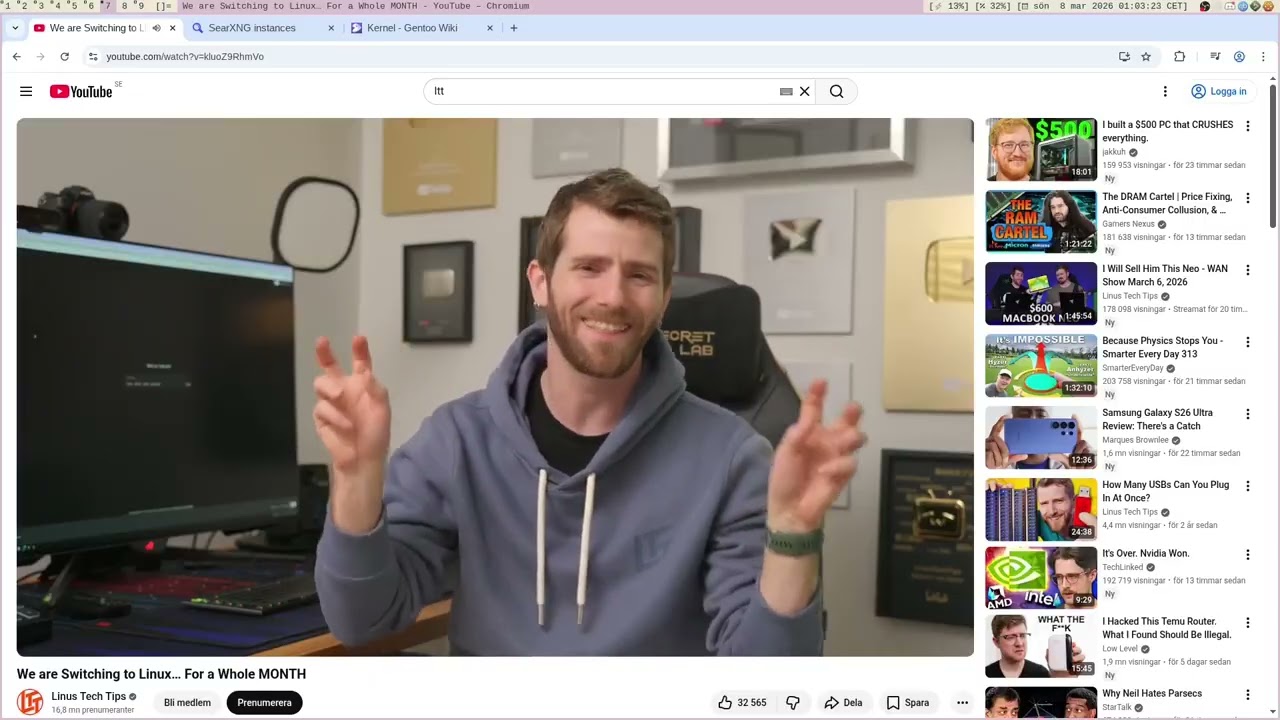Screen dimensions: 1280x720
Task: Open options for 'Because Physics Stops You' video
Action: (x=1247, y=342)
